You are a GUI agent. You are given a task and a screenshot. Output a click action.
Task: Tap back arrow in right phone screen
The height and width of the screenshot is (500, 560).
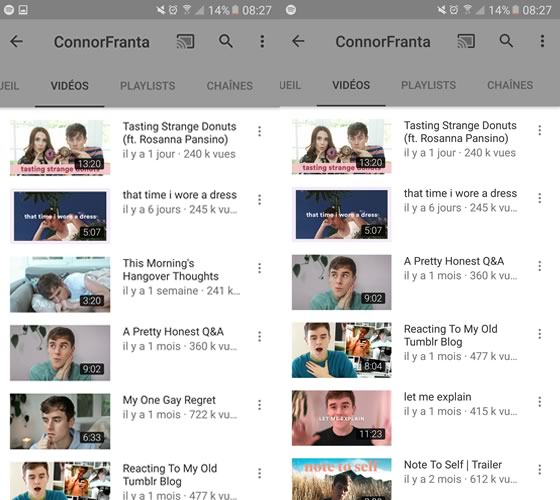(298, 41)
